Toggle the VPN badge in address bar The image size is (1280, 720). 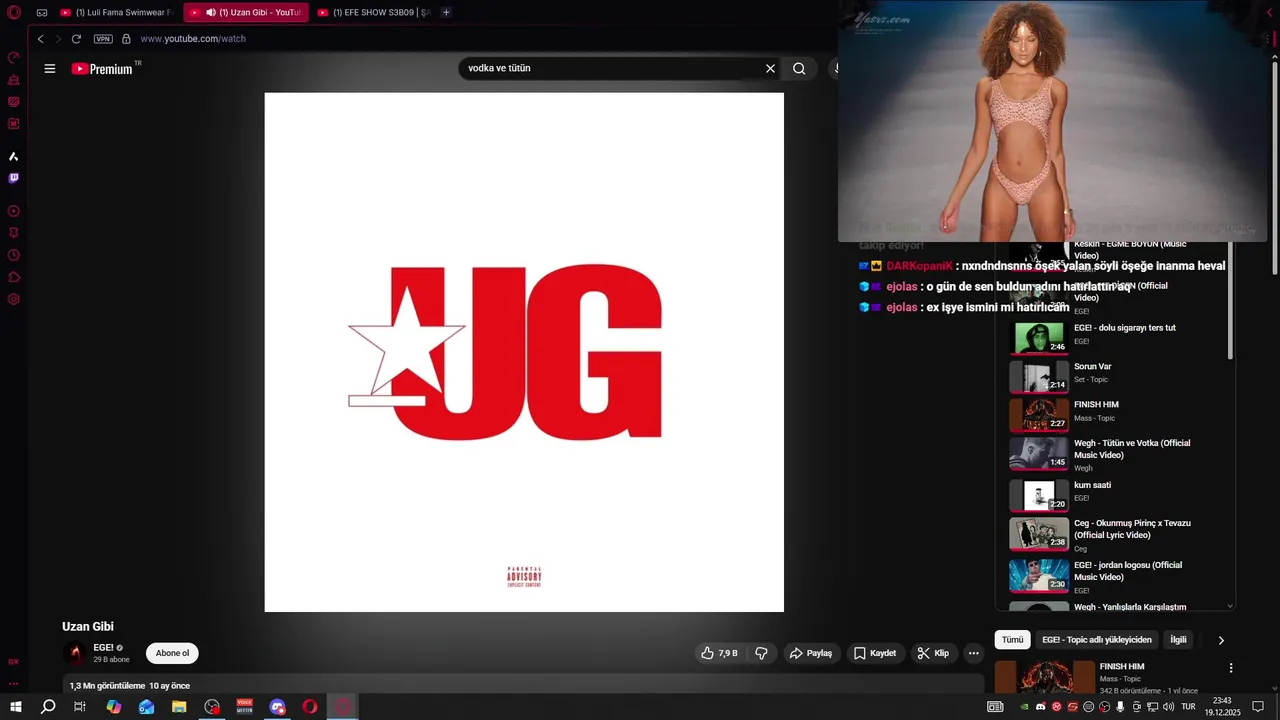(x=103, y=39)
